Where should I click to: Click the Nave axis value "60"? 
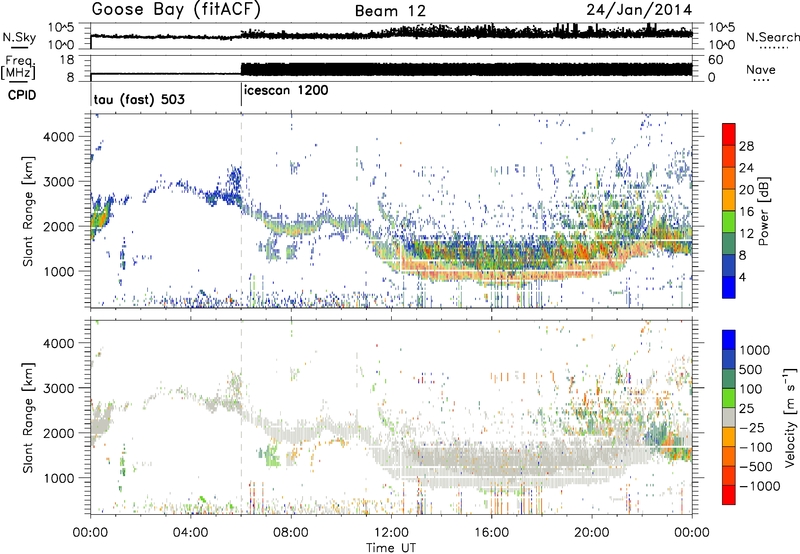(x=716, y=60)
